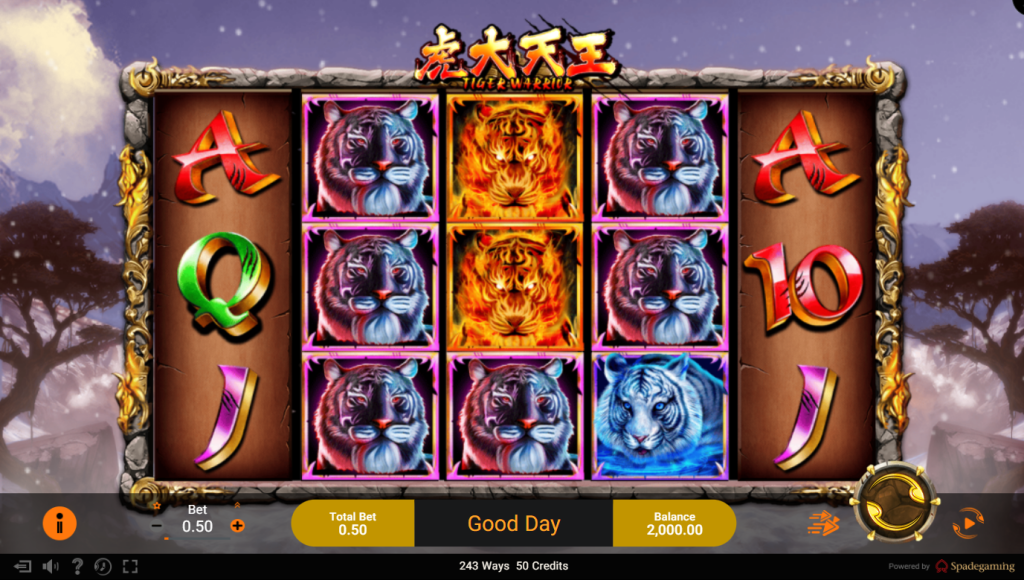Mute the game sound speaker icon

[50, 566]
